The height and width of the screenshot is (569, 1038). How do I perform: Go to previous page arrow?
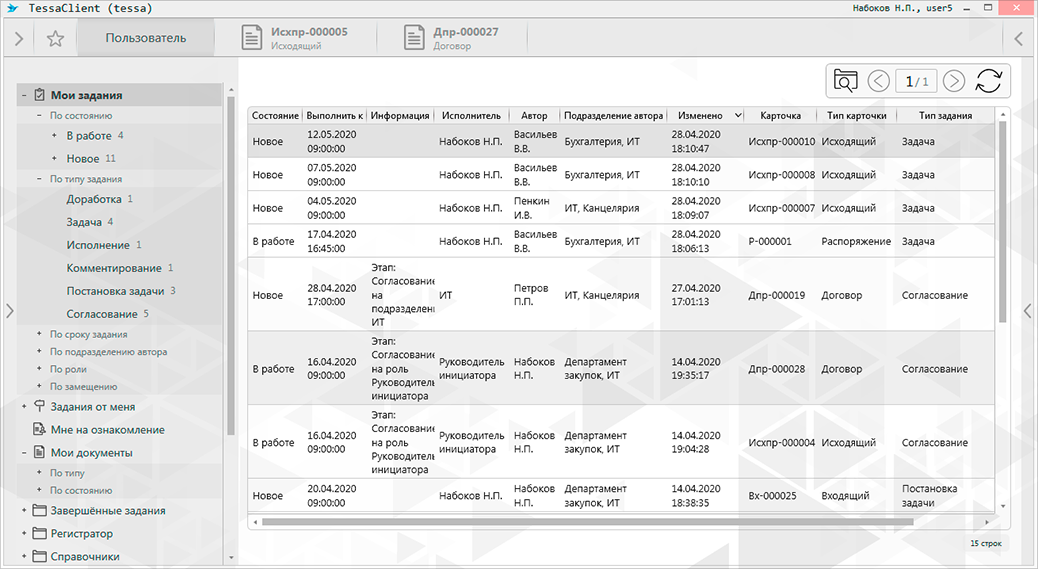coord(878,82)
